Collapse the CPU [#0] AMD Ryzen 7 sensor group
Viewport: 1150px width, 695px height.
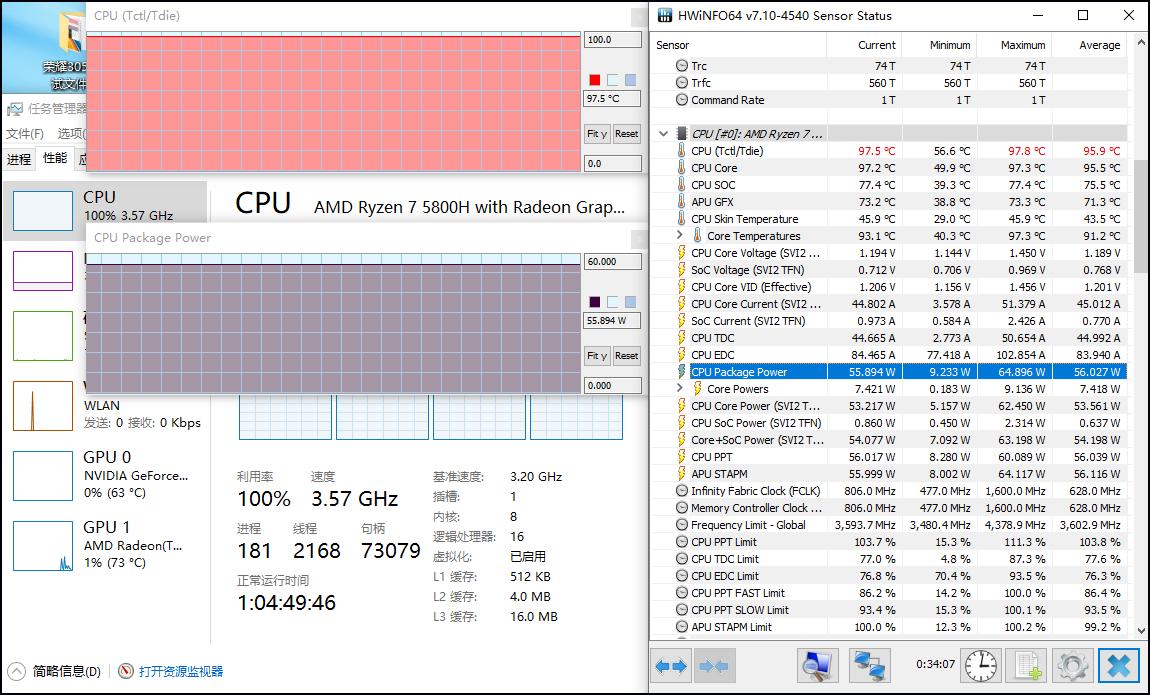(663, 133)
